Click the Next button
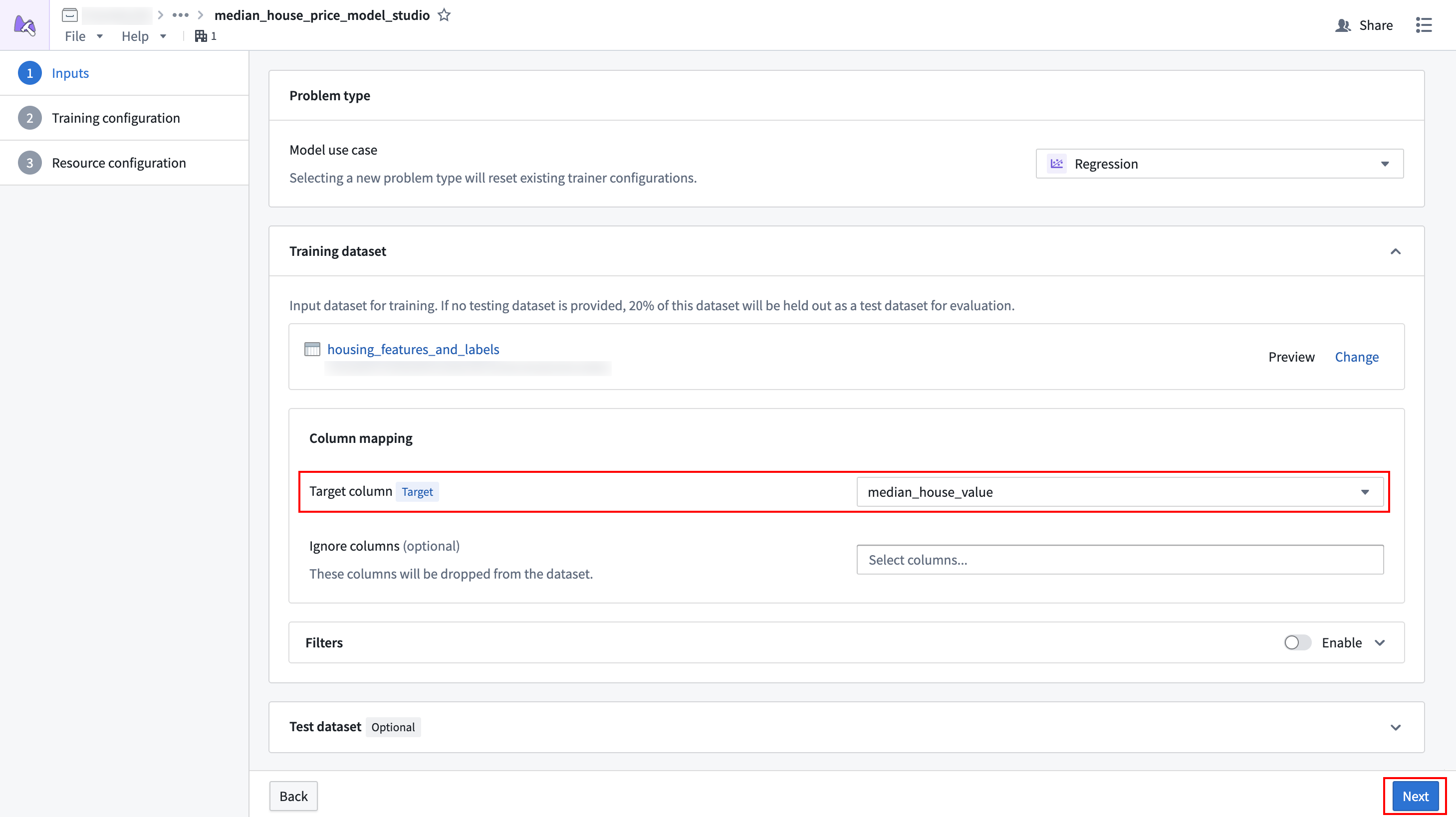Viewport: 1456px width, 817px height. click(x=1415, y=796)
